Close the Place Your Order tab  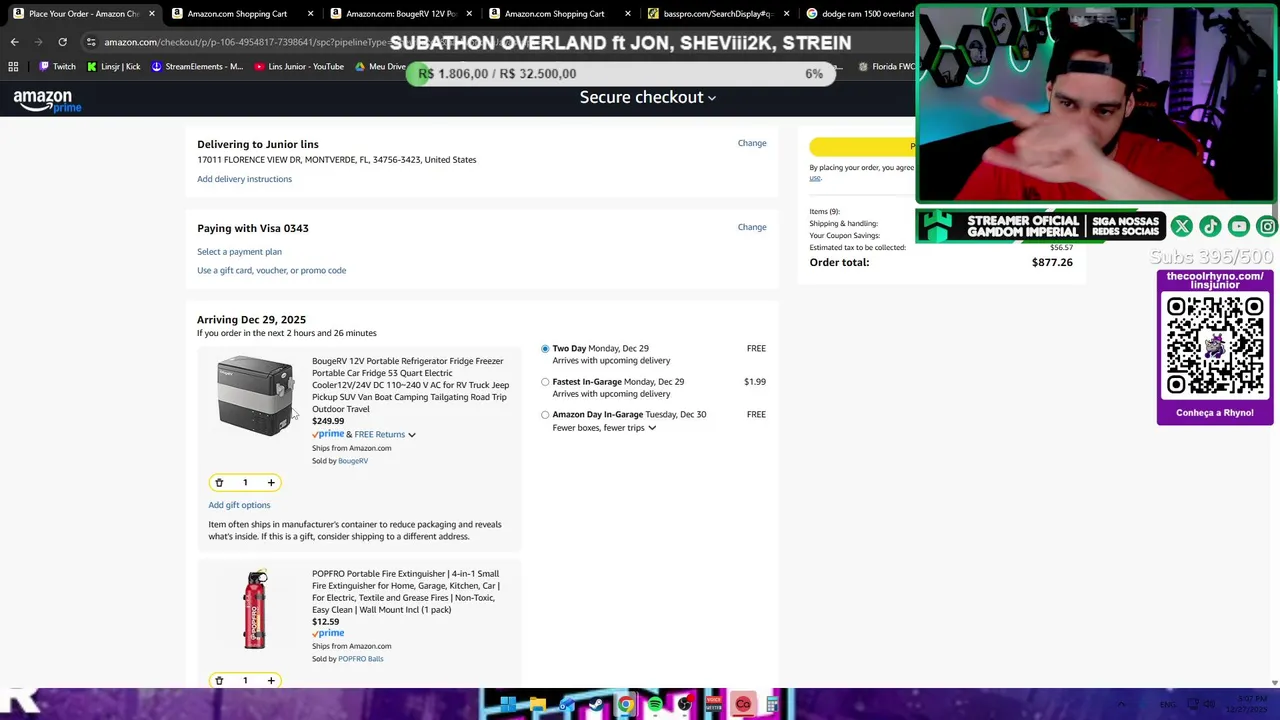pyautogui.click(x=151, y=14)
